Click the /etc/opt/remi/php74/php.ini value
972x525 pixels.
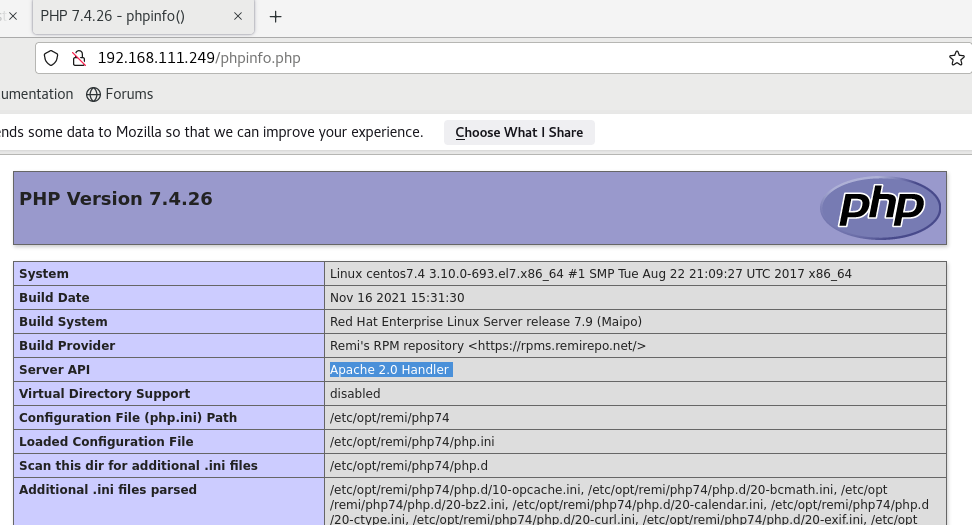412,442
